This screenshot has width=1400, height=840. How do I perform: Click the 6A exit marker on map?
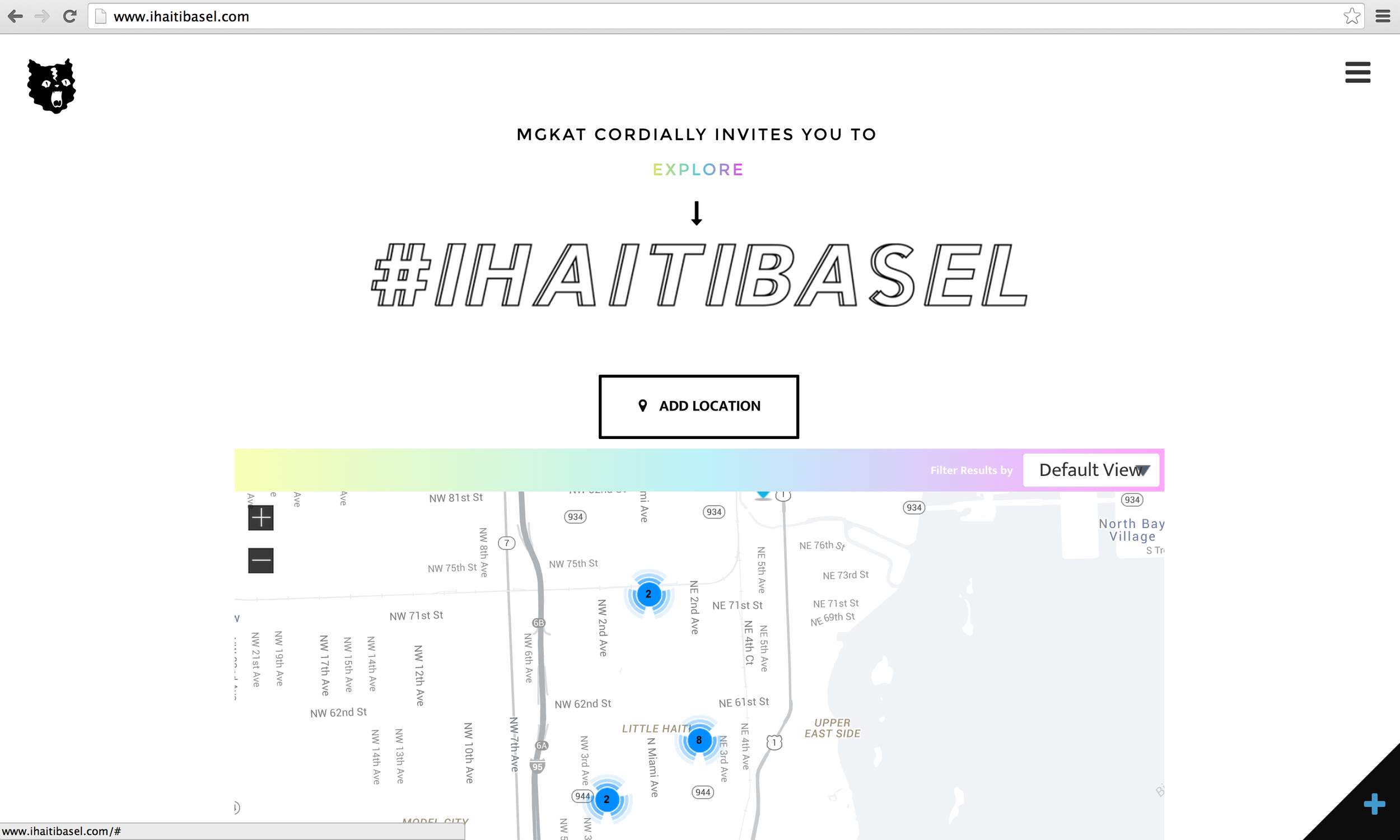[542, 745]
